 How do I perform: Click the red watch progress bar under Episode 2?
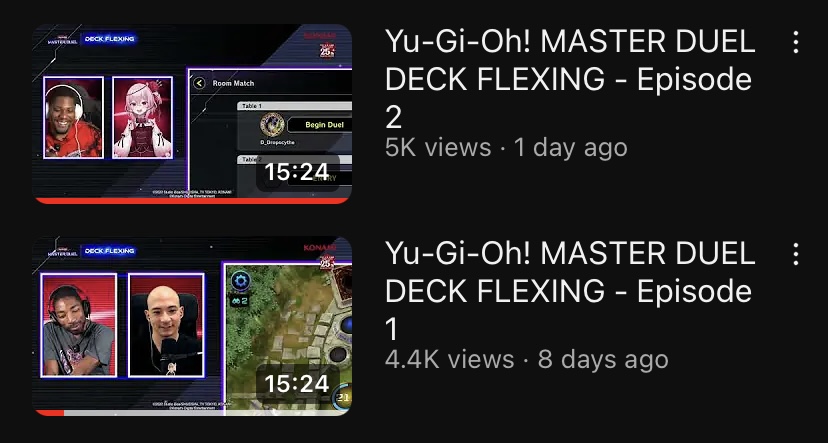click(192, 201)
